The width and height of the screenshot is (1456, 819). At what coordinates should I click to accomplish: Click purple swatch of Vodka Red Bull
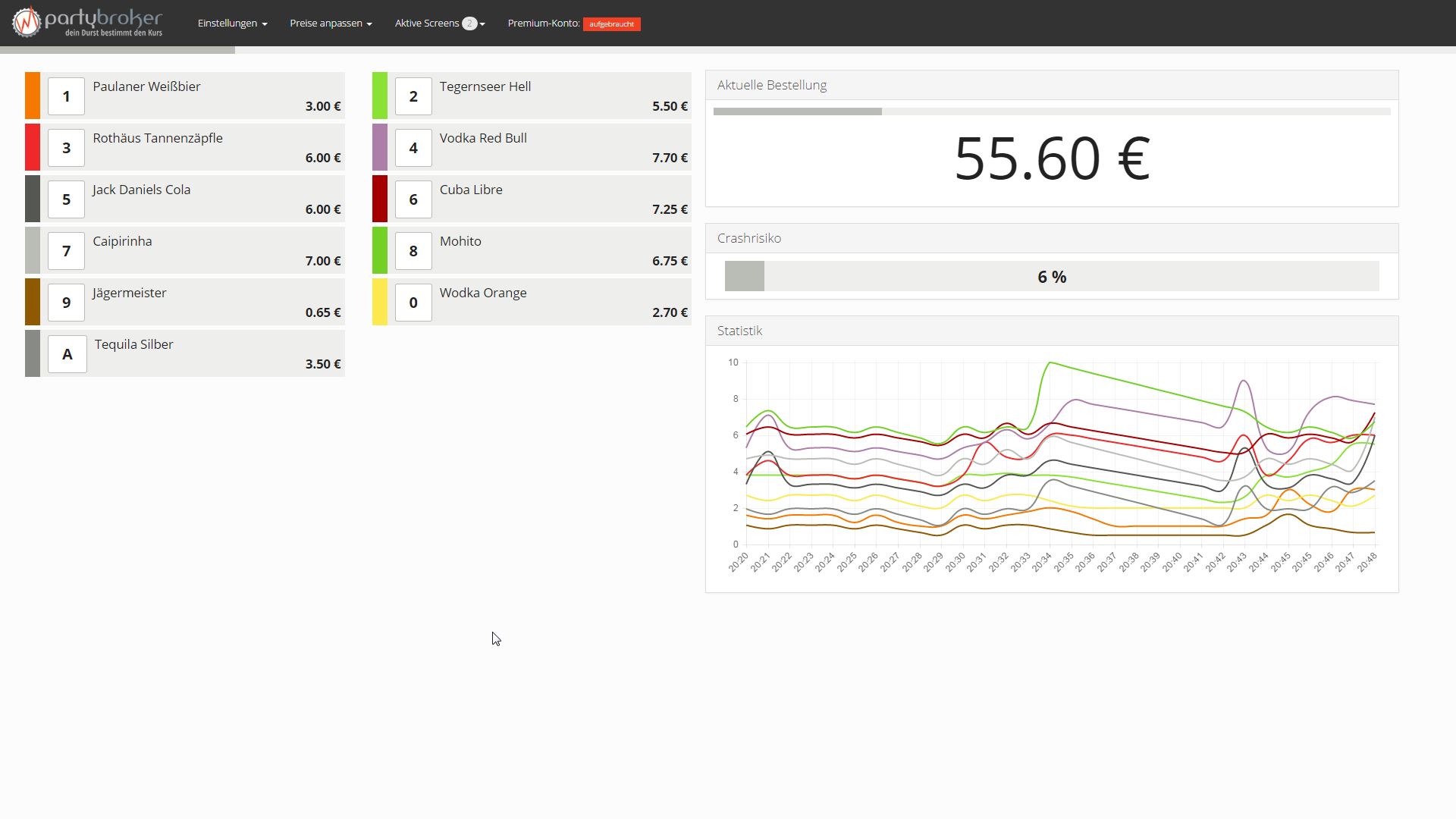pos(380,147)
